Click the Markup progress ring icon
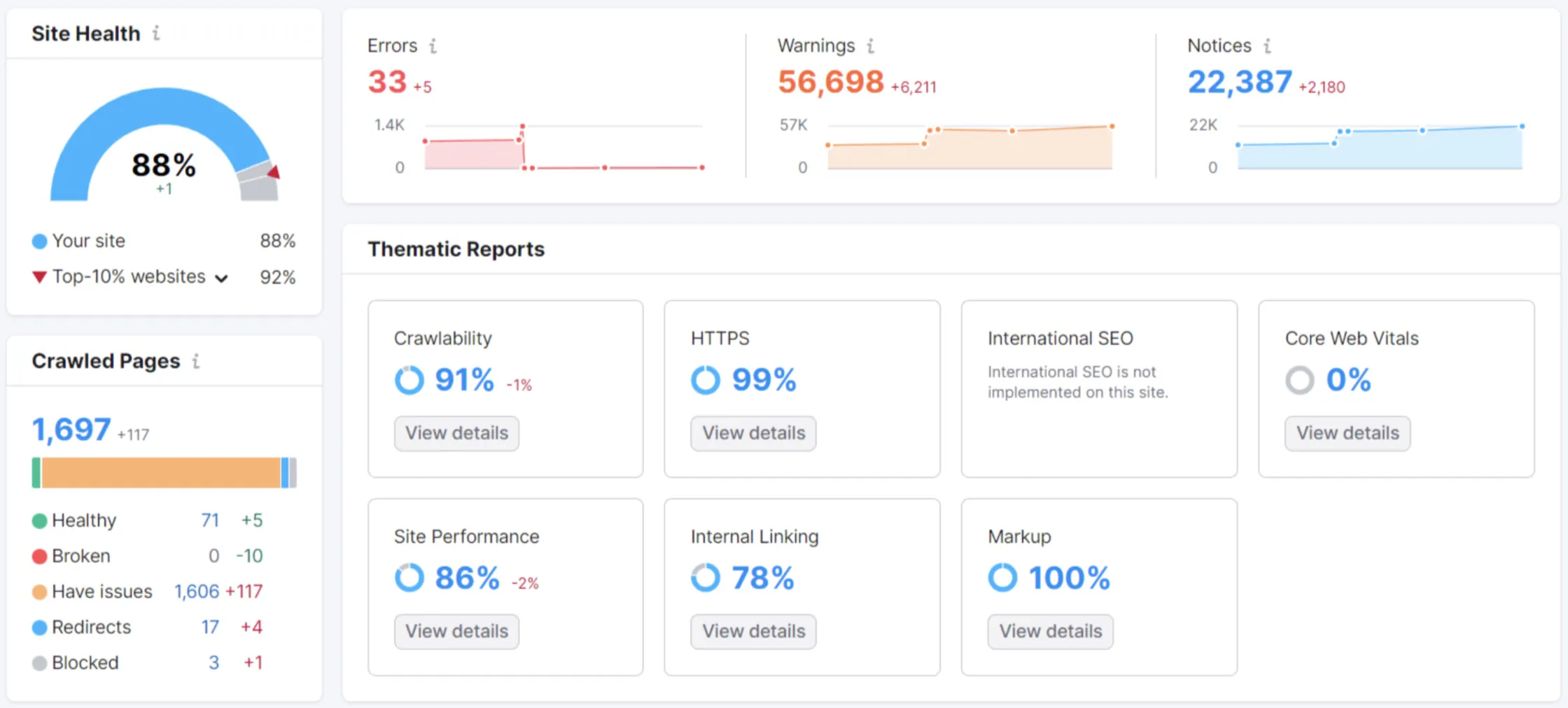The height and width of the screenshot is (708, 1568). click(x=1003, y=578)
